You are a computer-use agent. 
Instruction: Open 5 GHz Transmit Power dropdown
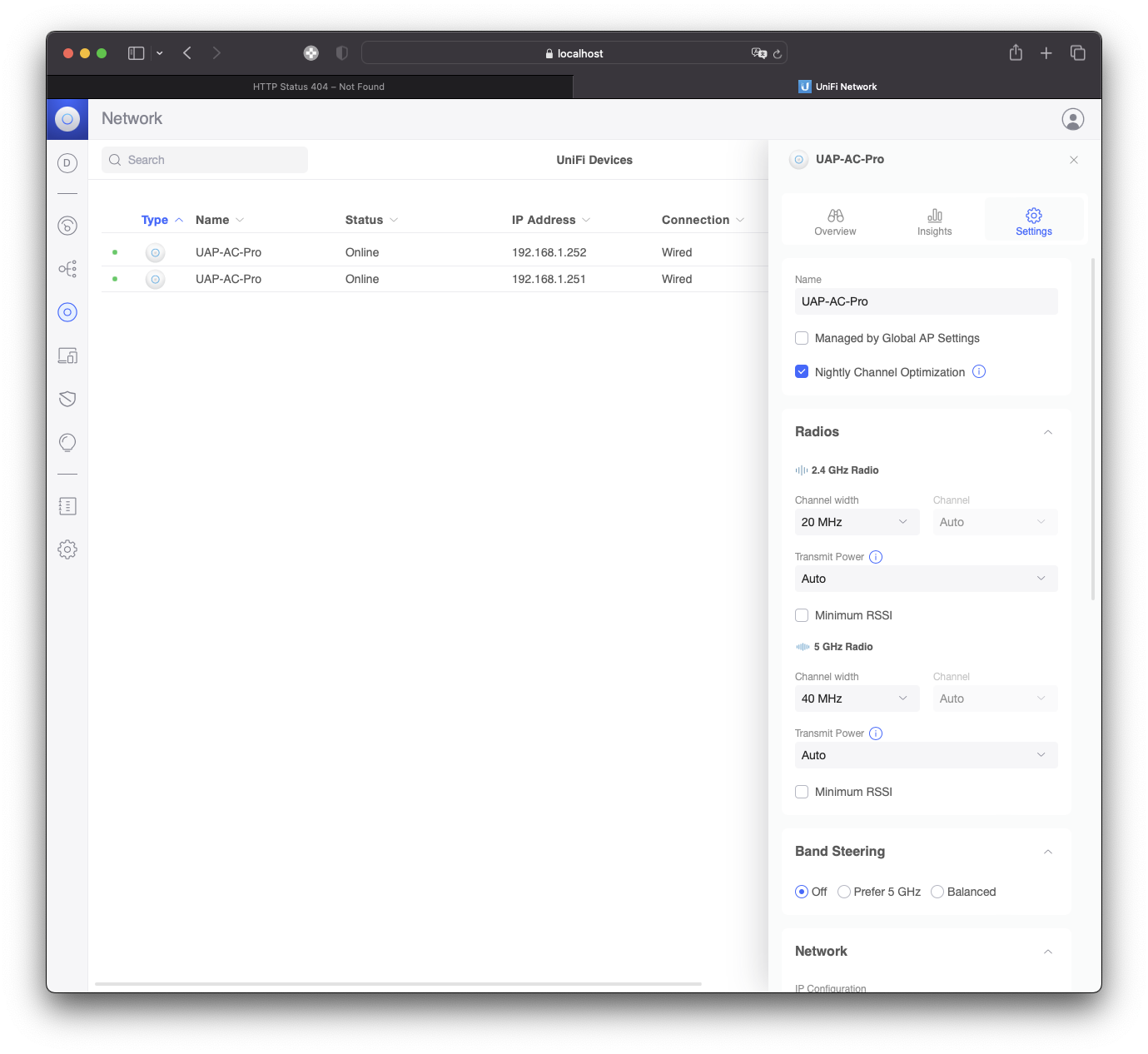926,755
